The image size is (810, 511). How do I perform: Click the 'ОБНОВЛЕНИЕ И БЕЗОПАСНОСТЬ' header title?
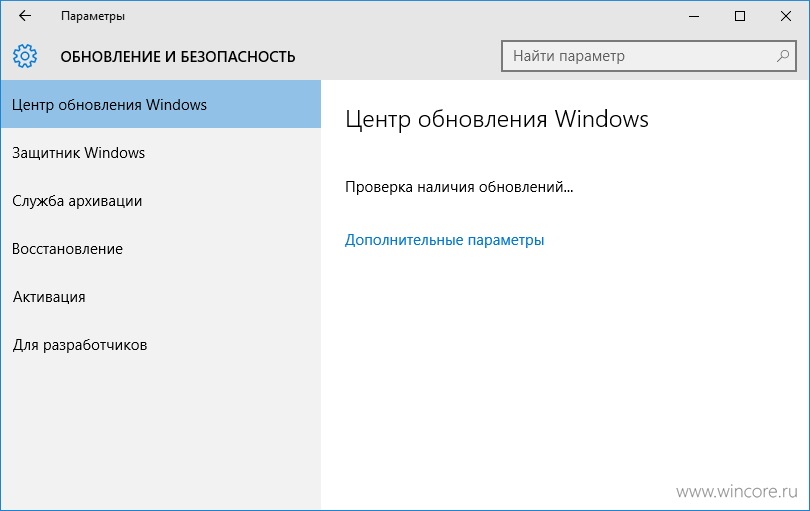[178, 56]
